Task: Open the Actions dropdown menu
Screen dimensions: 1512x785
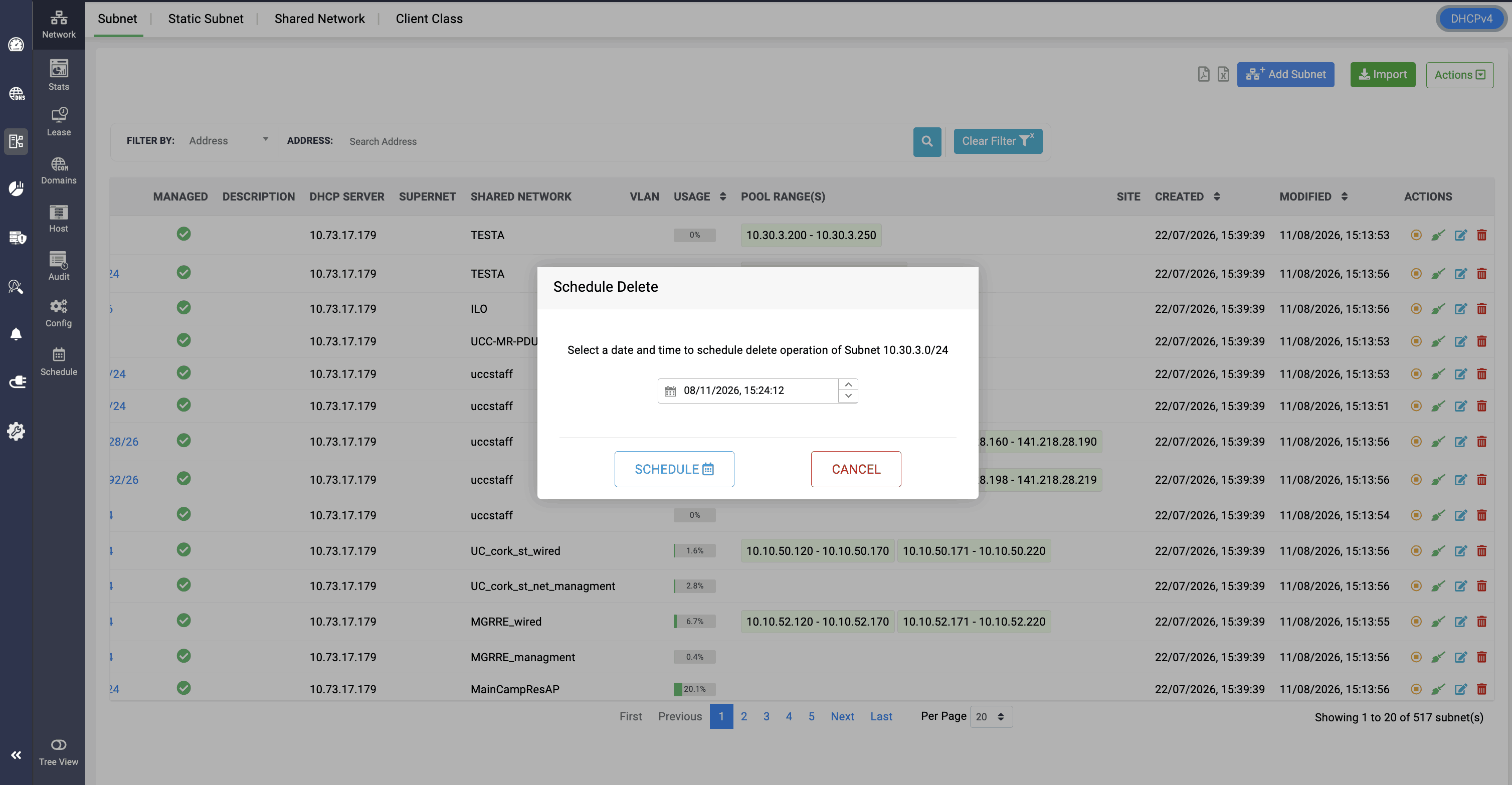Action: tap(1459, 75)
